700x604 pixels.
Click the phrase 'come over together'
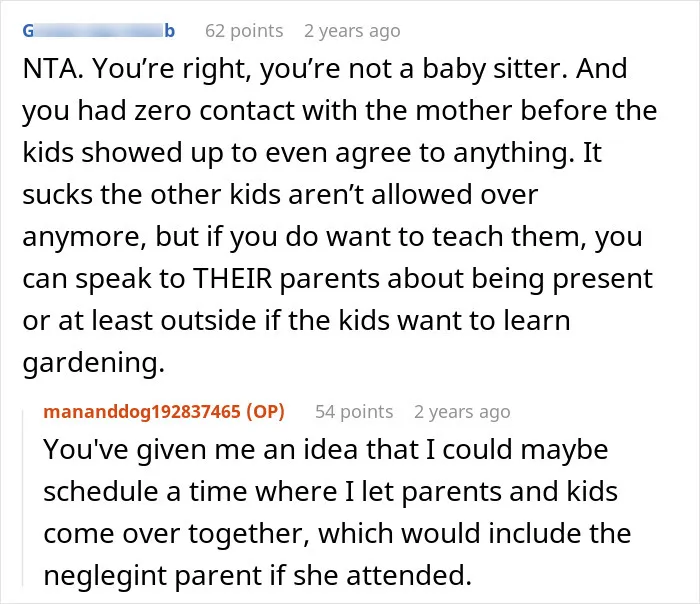pyautogui.click(x=177, y=533)
